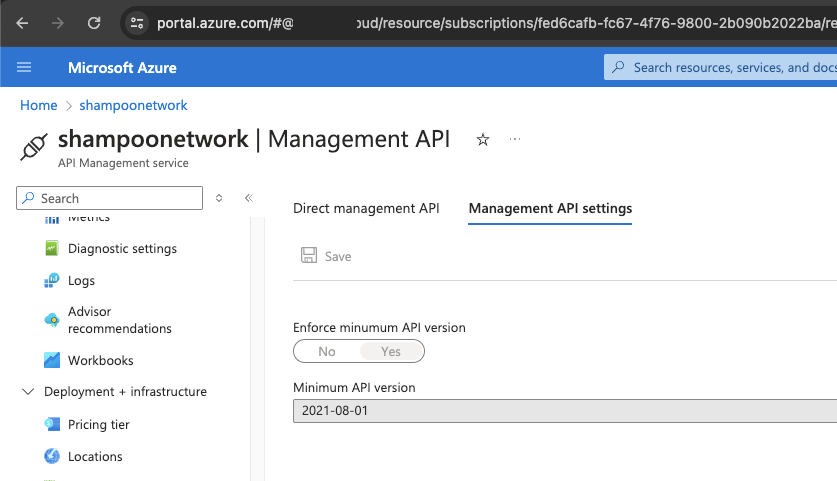This screenshot has width=837, height=481.
Task: Select Management API settings tab
Action: coord(550,208)
